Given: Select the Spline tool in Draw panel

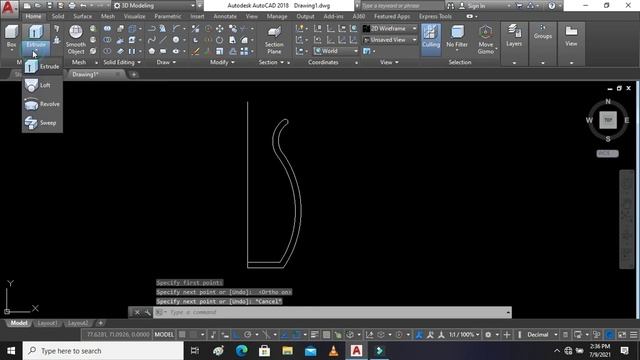Looking at the screenshot, I should [x=151, y=40].
